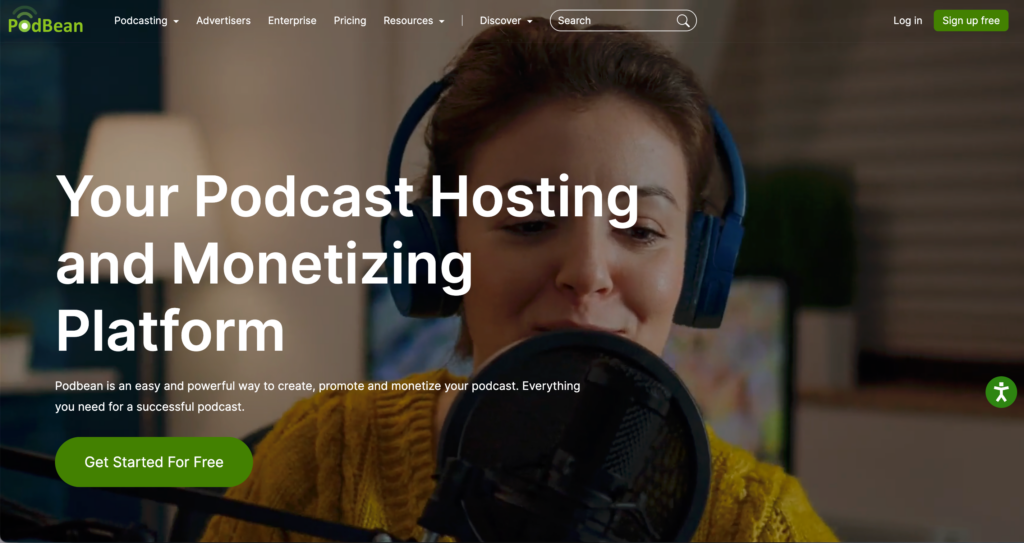Click the 'Podbean is an easy and powerful' description text
This screenshot has width=1024, height=543.
(x=317, y=396)
